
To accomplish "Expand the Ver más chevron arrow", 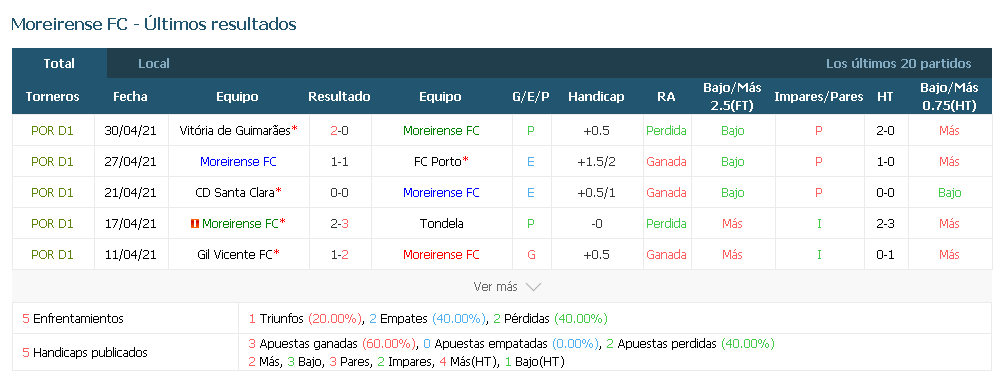I will click(x=533, y=287).
